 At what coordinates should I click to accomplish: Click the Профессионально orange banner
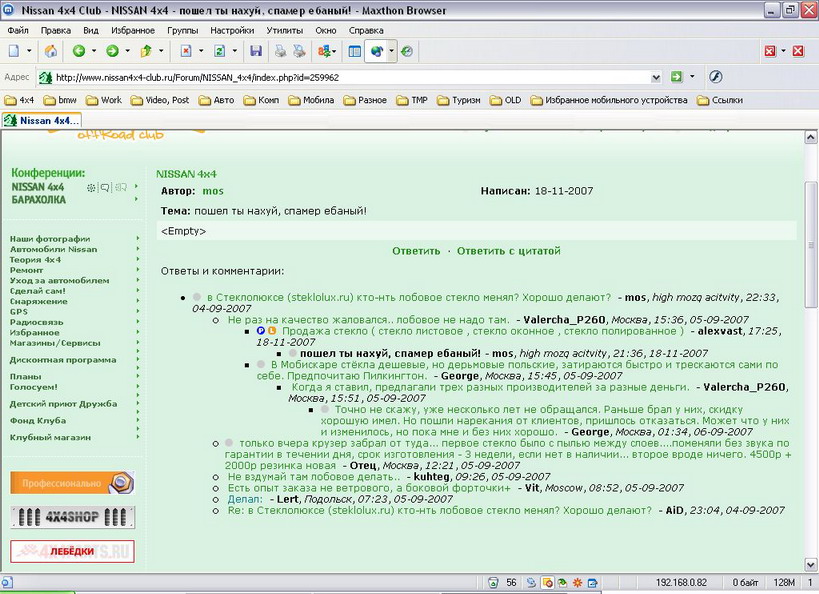coord(73,483)
